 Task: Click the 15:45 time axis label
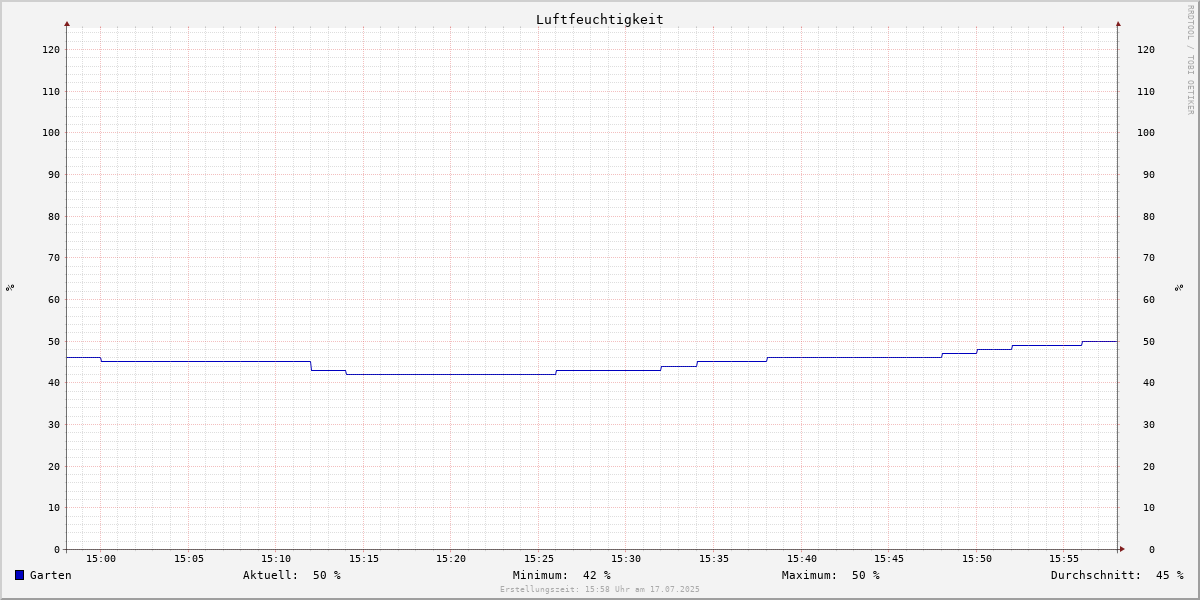click(889, 559)
